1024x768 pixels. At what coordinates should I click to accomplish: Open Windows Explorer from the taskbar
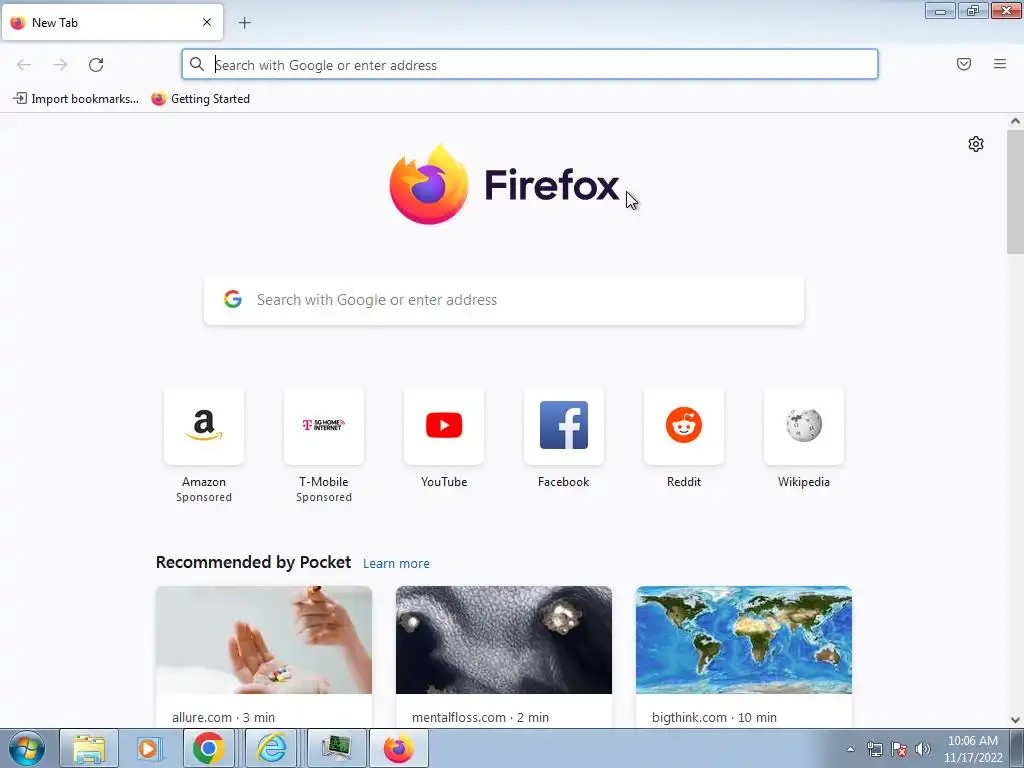tap(89, 748)
